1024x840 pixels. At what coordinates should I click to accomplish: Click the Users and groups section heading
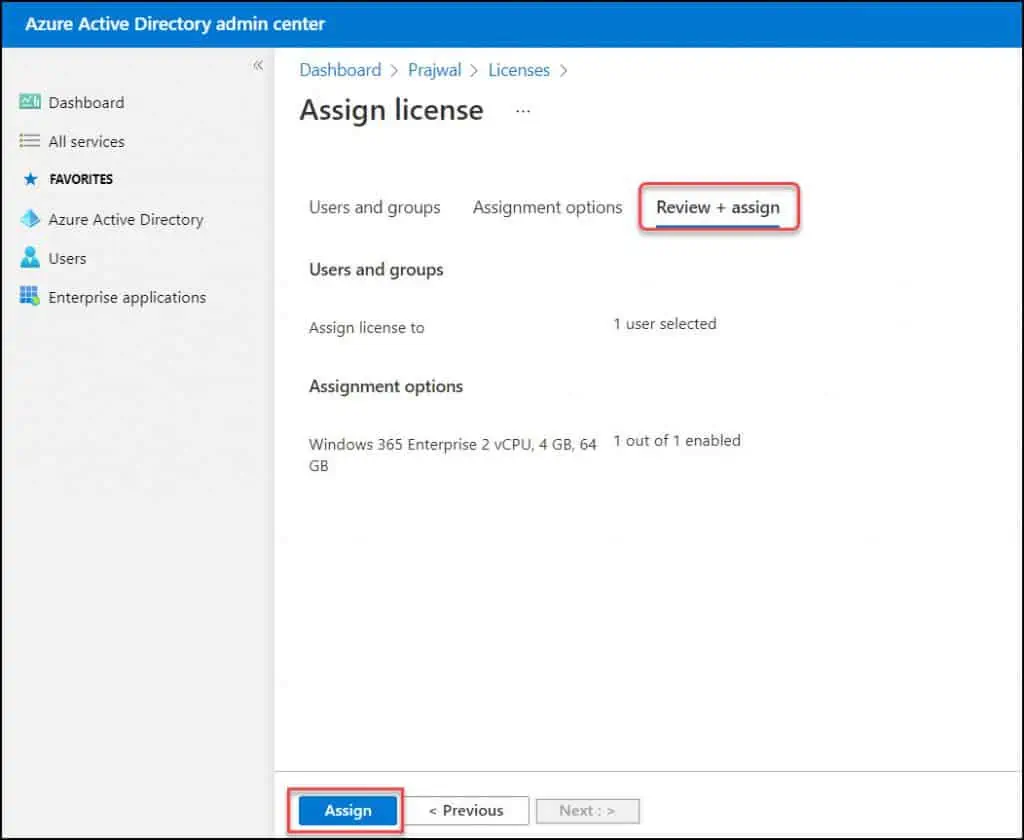tap(376, 270)
